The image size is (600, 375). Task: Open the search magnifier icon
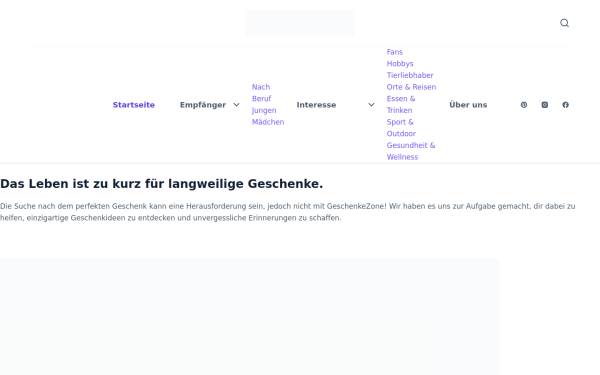click(564, 23)
